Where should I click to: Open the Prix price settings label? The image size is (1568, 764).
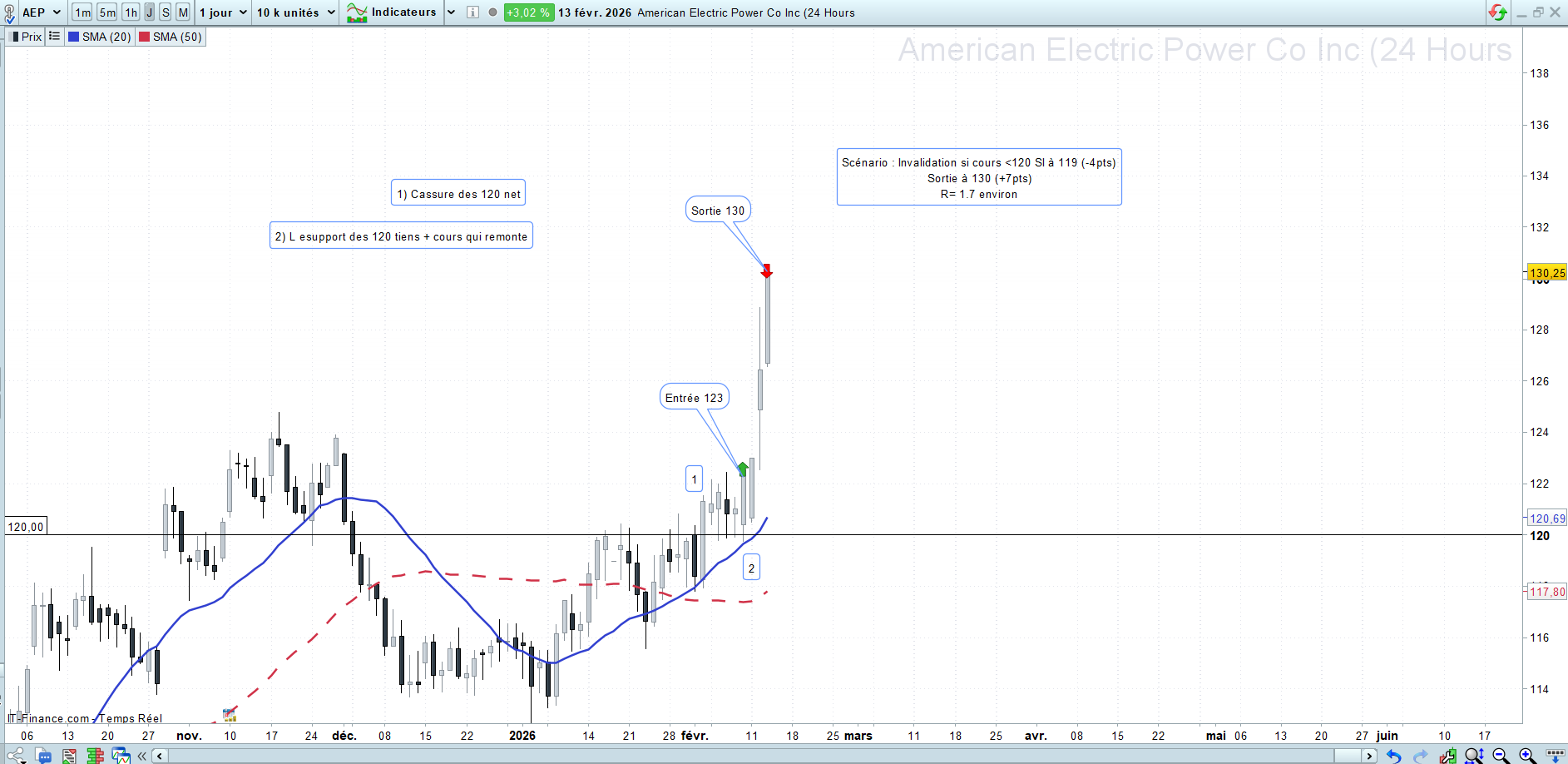click(x=27, y=37)
